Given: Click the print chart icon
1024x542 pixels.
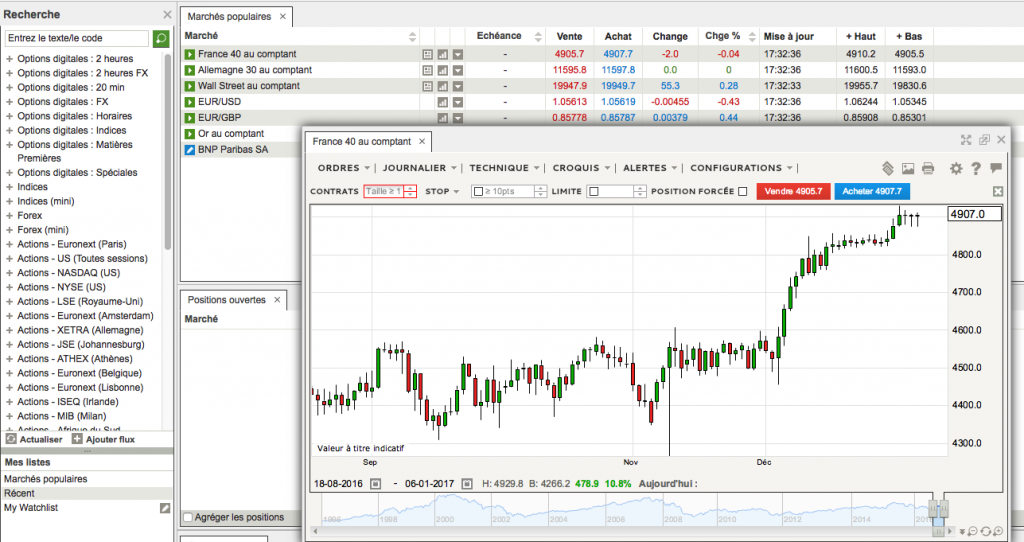Looking at the screenshot, I should [x=927, y=168].
